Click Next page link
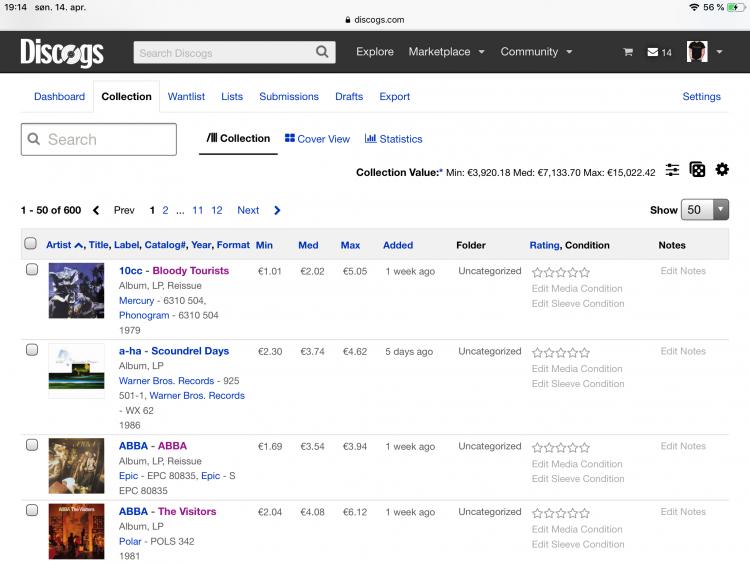Screen dimensions: 750x563 pyautogui.click(x=248, y=210)
